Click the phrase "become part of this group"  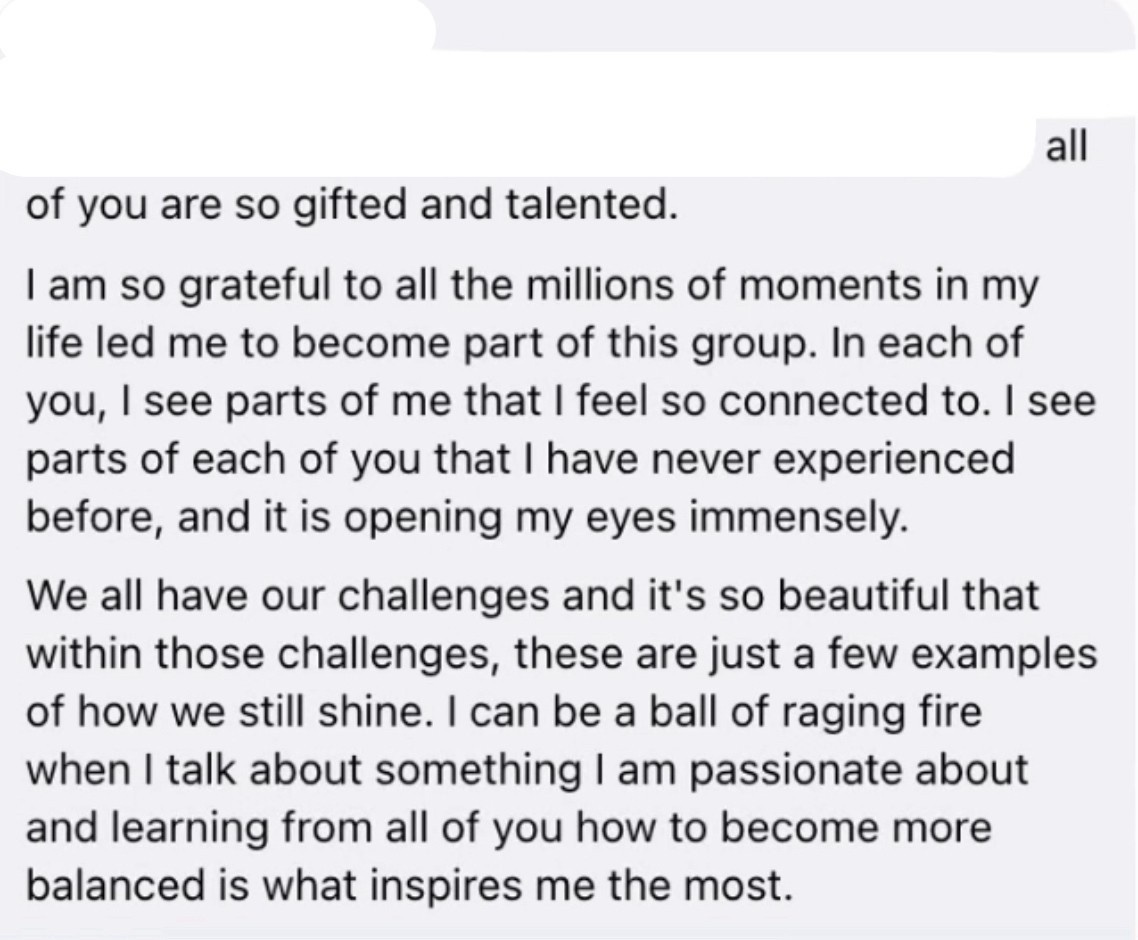[x=471, y=344]
